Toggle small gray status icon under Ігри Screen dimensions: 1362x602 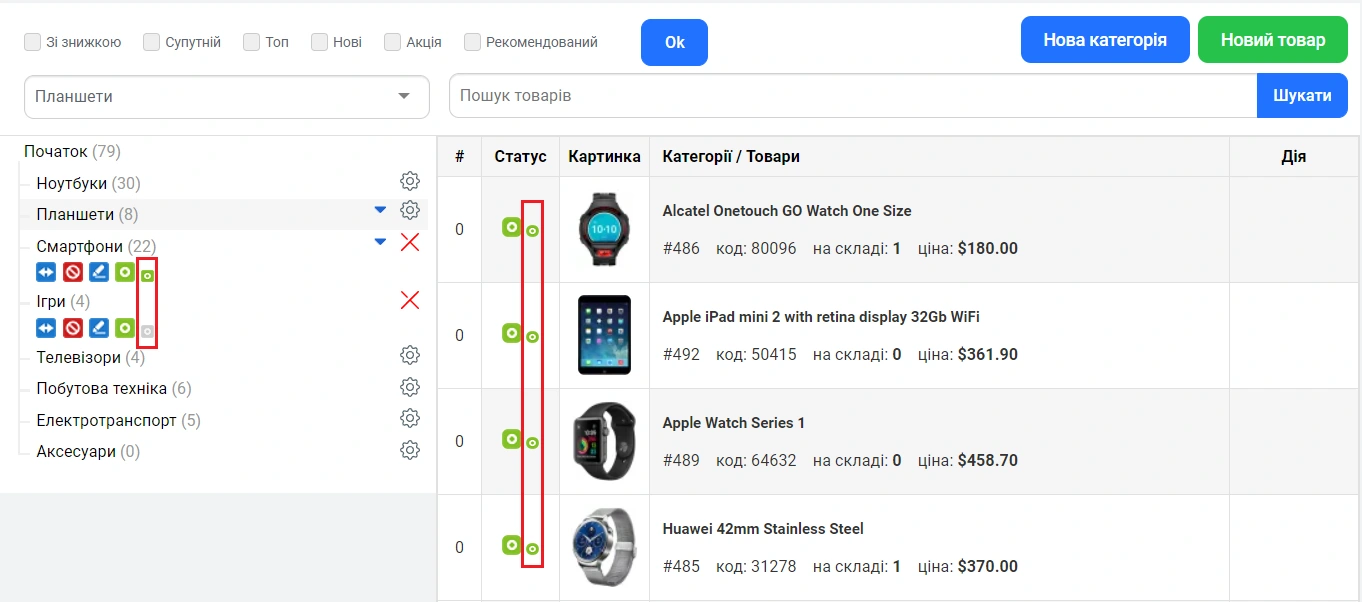pos(147,330)
